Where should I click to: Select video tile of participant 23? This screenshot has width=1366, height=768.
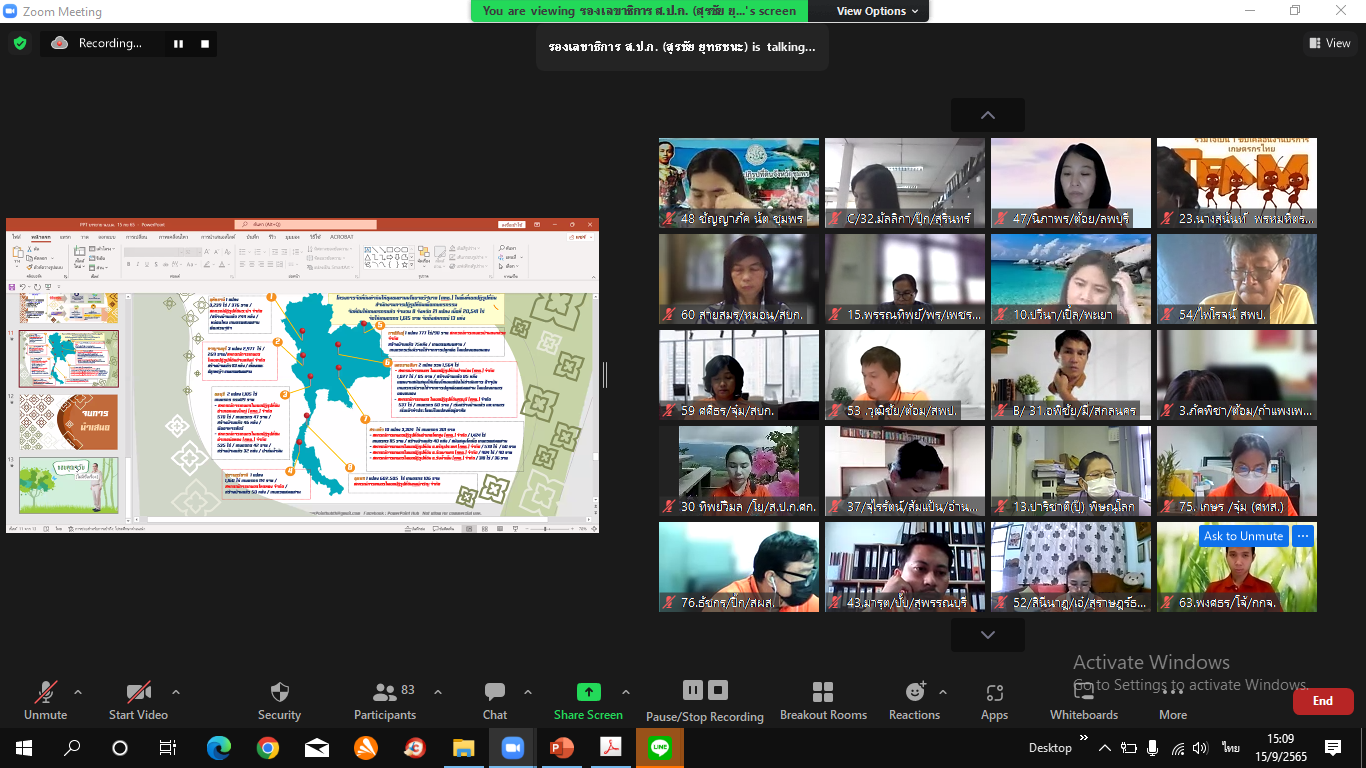(x=1237, y=183)
